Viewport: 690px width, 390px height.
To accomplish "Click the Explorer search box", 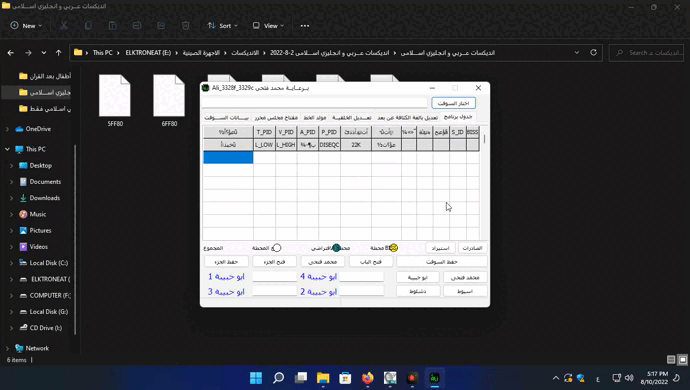I will 646,52.
